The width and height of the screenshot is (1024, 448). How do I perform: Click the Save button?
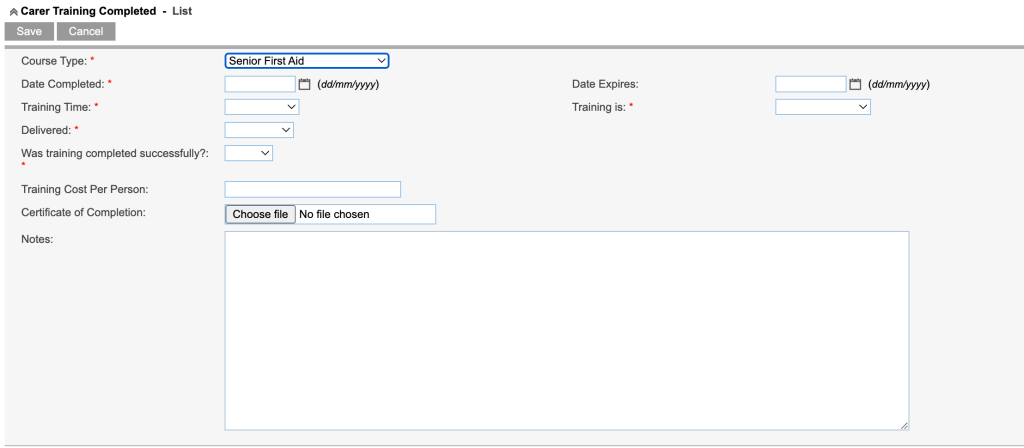29,31
